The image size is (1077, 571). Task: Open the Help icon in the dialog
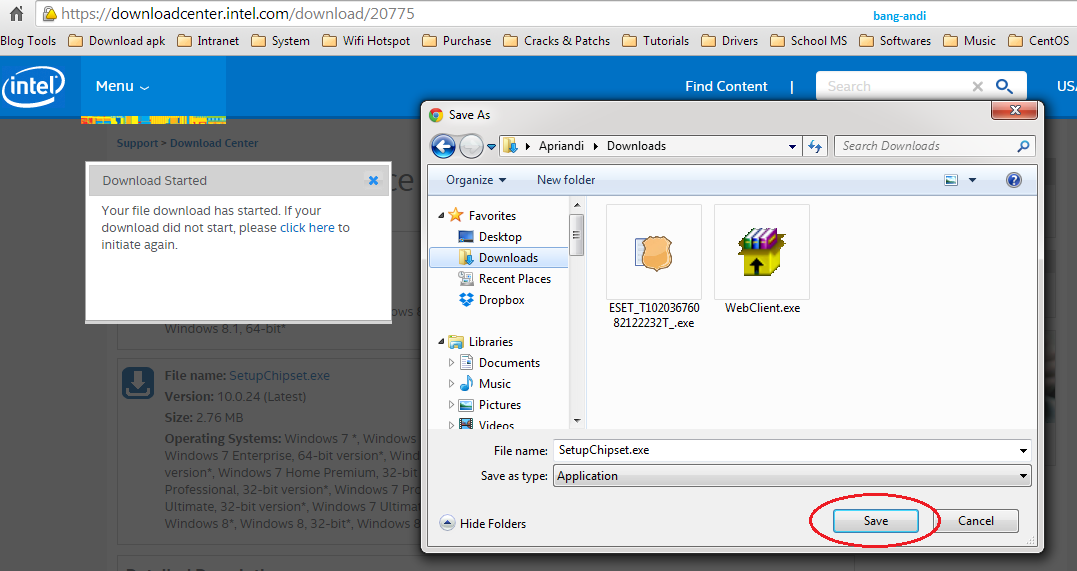[1013, 180]
